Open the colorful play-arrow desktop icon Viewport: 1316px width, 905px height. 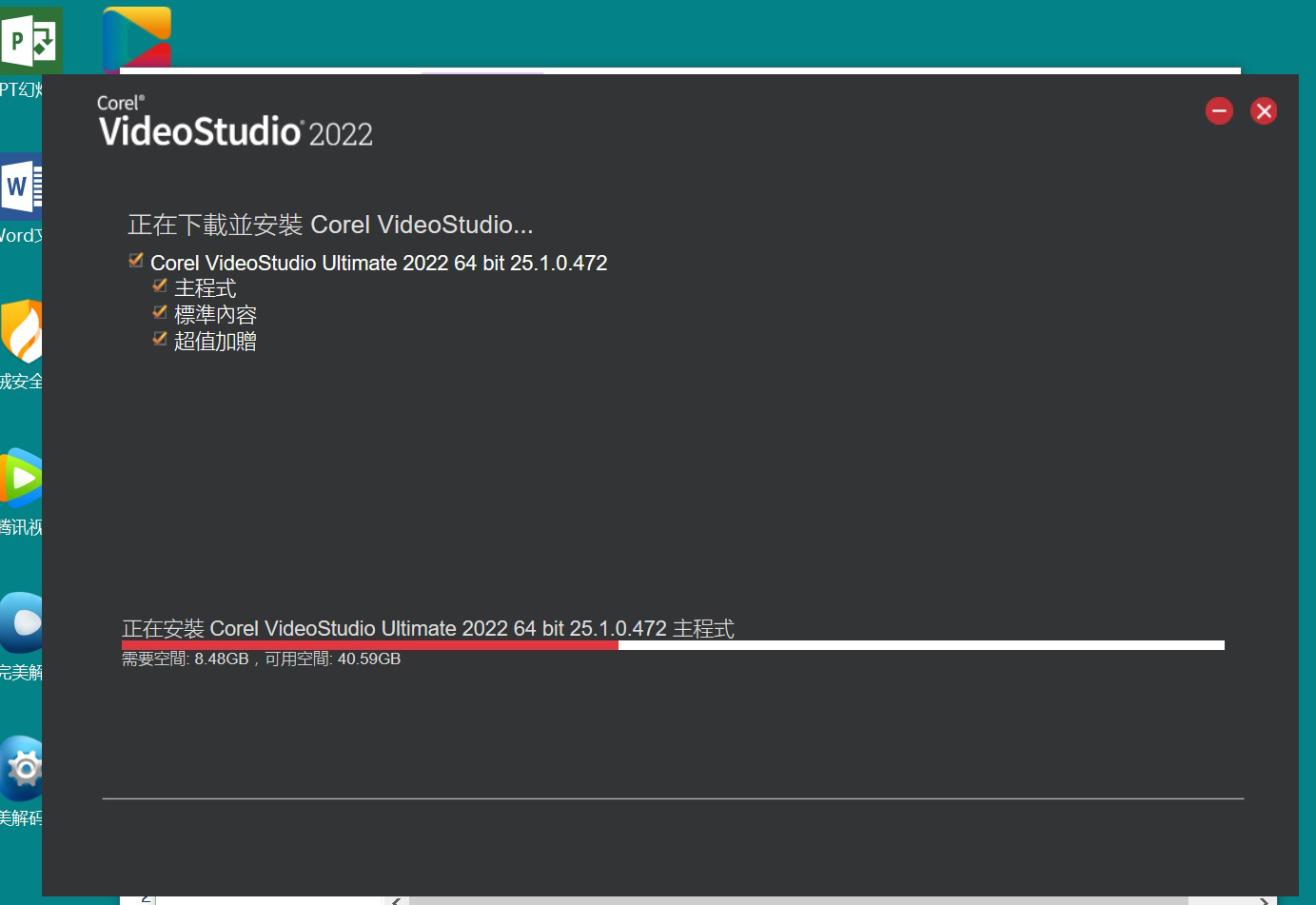tap(137, 39)
